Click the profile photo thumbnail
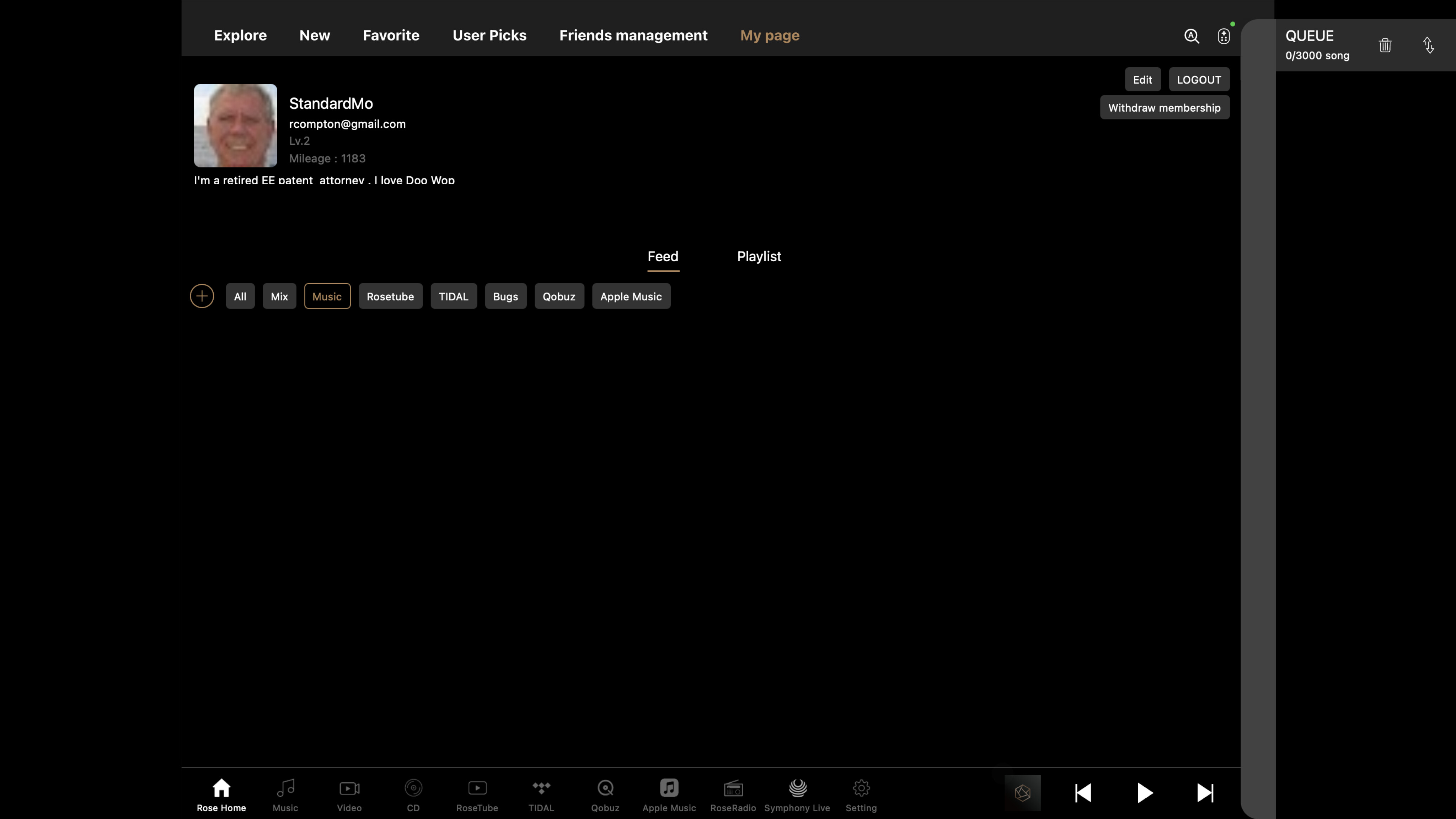The height and width of the screenshot is (819, 1456). coord(236,125)
